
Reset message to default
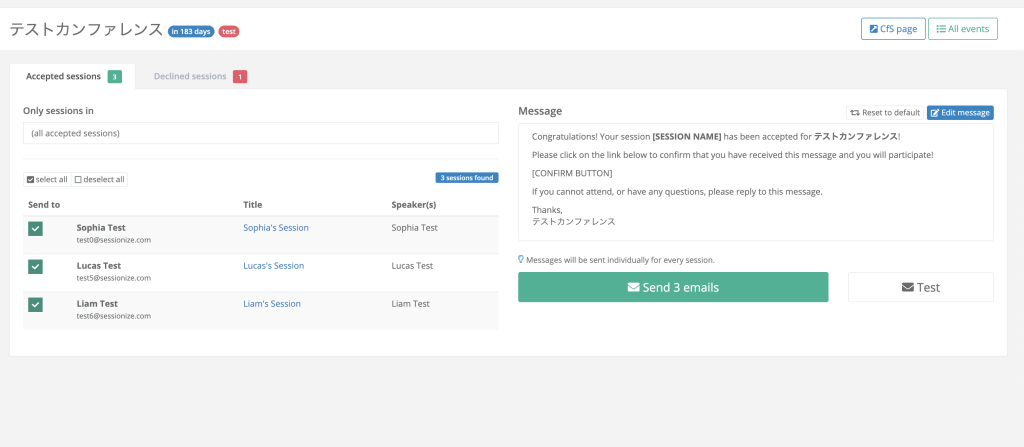(x=884, y=112)
